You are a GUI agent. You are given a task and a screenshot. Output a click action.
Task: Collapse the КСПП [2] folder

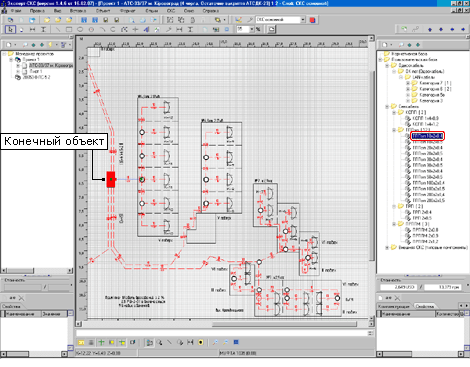pyautogui.click(x=394, y=112)
